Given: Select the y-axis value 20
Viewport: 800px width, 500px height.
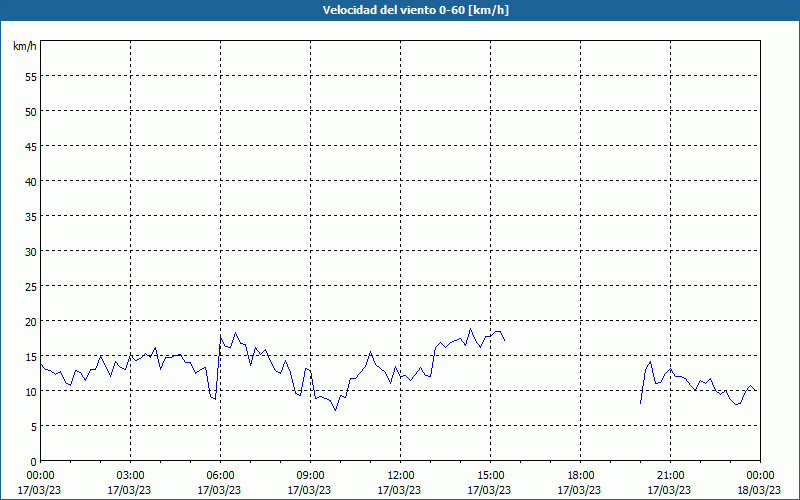Looking at the screenshot, I should [31, 321].
